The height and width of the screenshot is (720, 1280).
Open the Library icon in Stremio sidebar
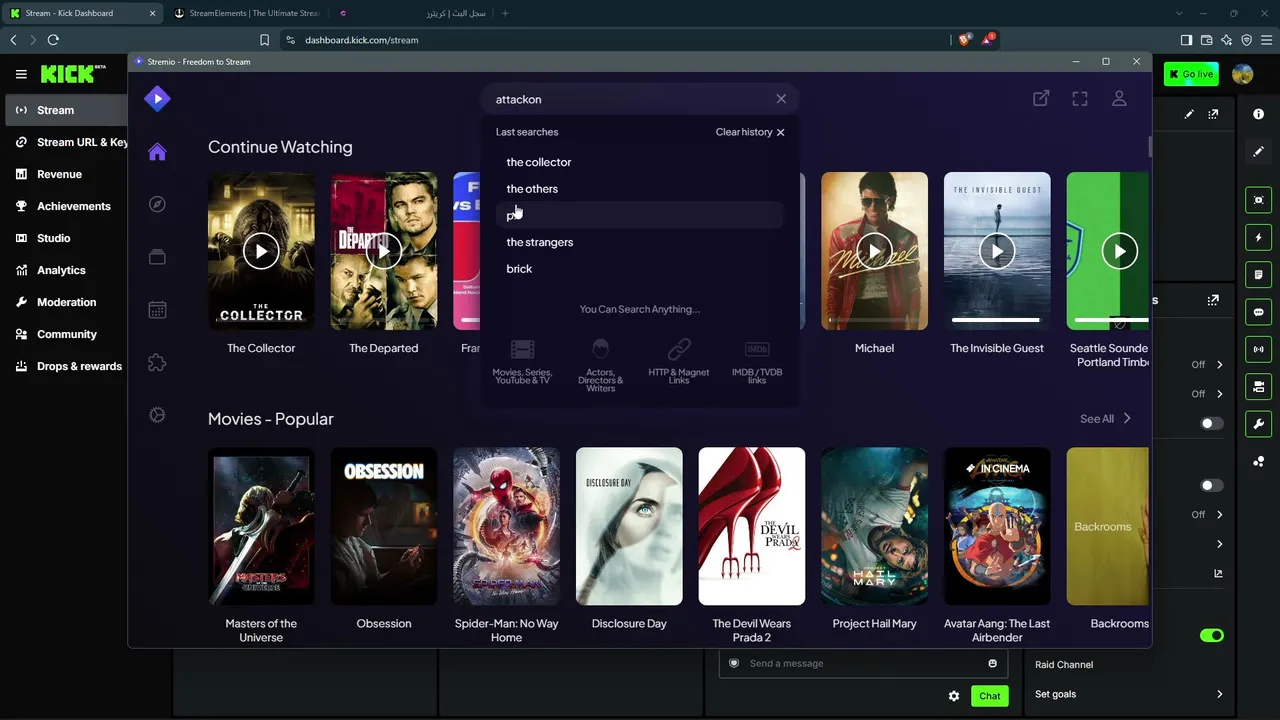pyautogui.click(x=157, y=257)
